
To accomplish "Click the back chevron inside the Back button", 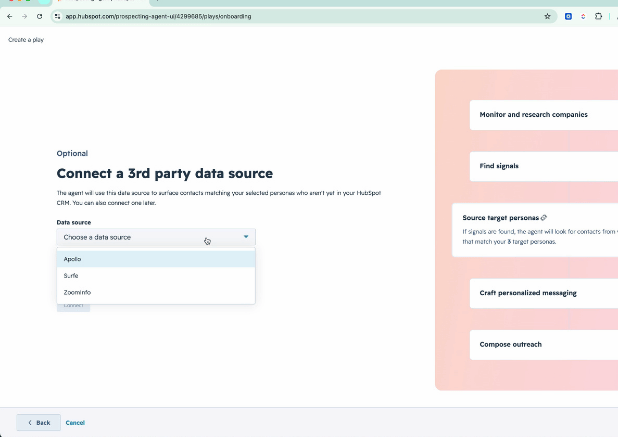I will coord(30,422).
